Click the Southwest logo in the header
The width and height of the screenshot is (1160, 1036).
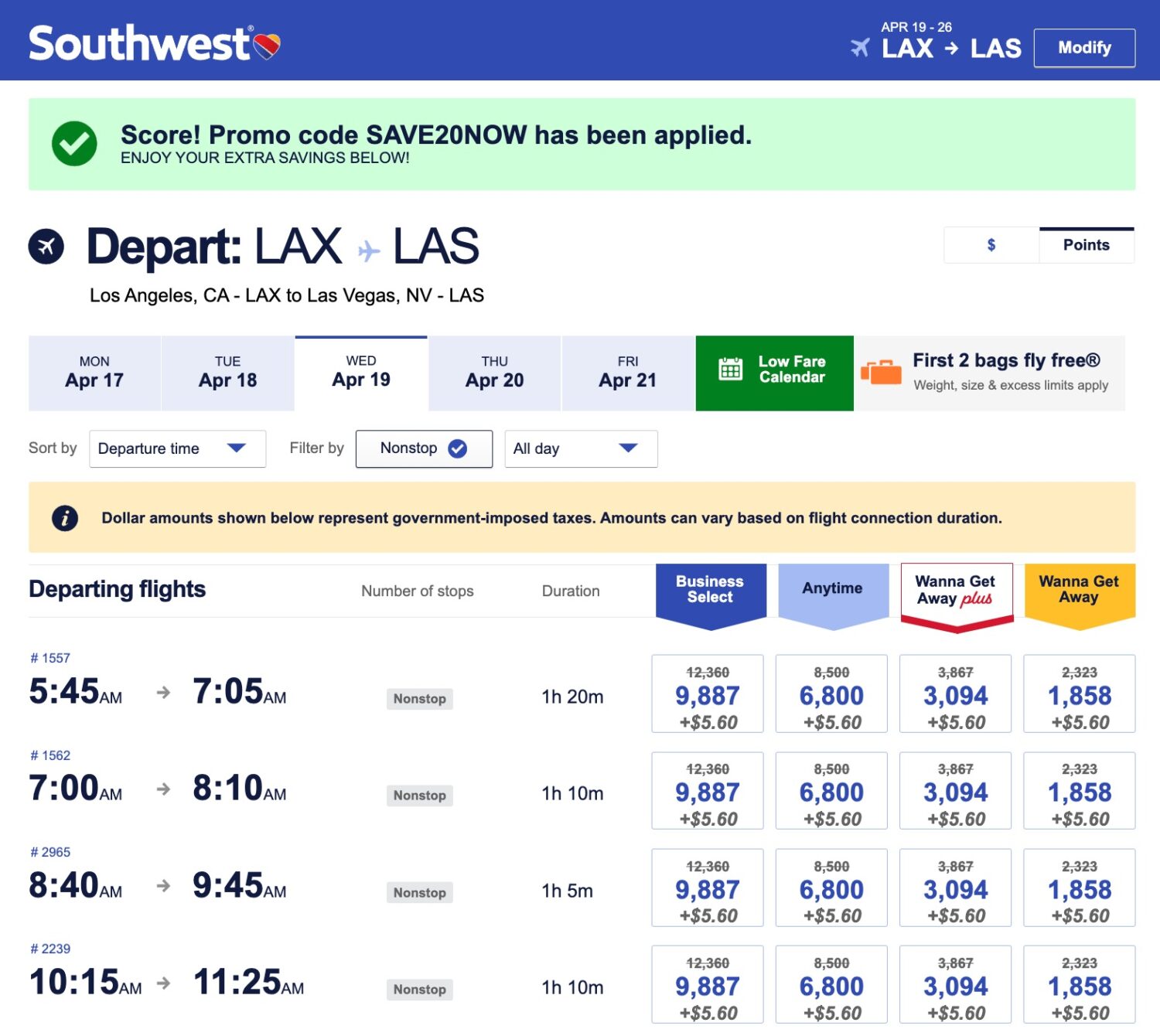(155, 46)
